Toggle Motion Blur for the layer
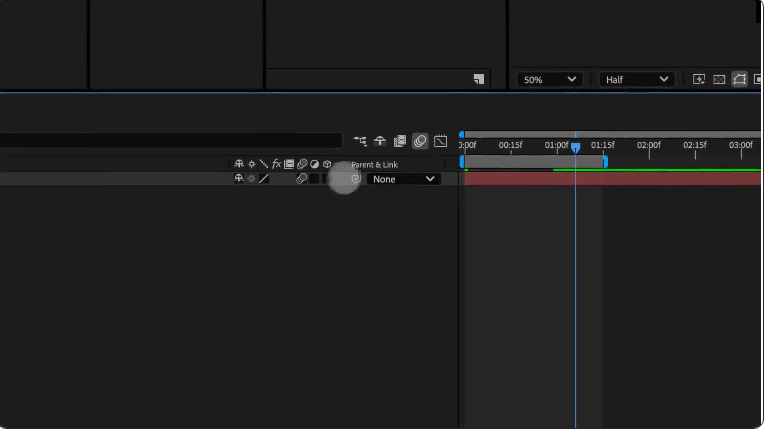 [302, 179]
